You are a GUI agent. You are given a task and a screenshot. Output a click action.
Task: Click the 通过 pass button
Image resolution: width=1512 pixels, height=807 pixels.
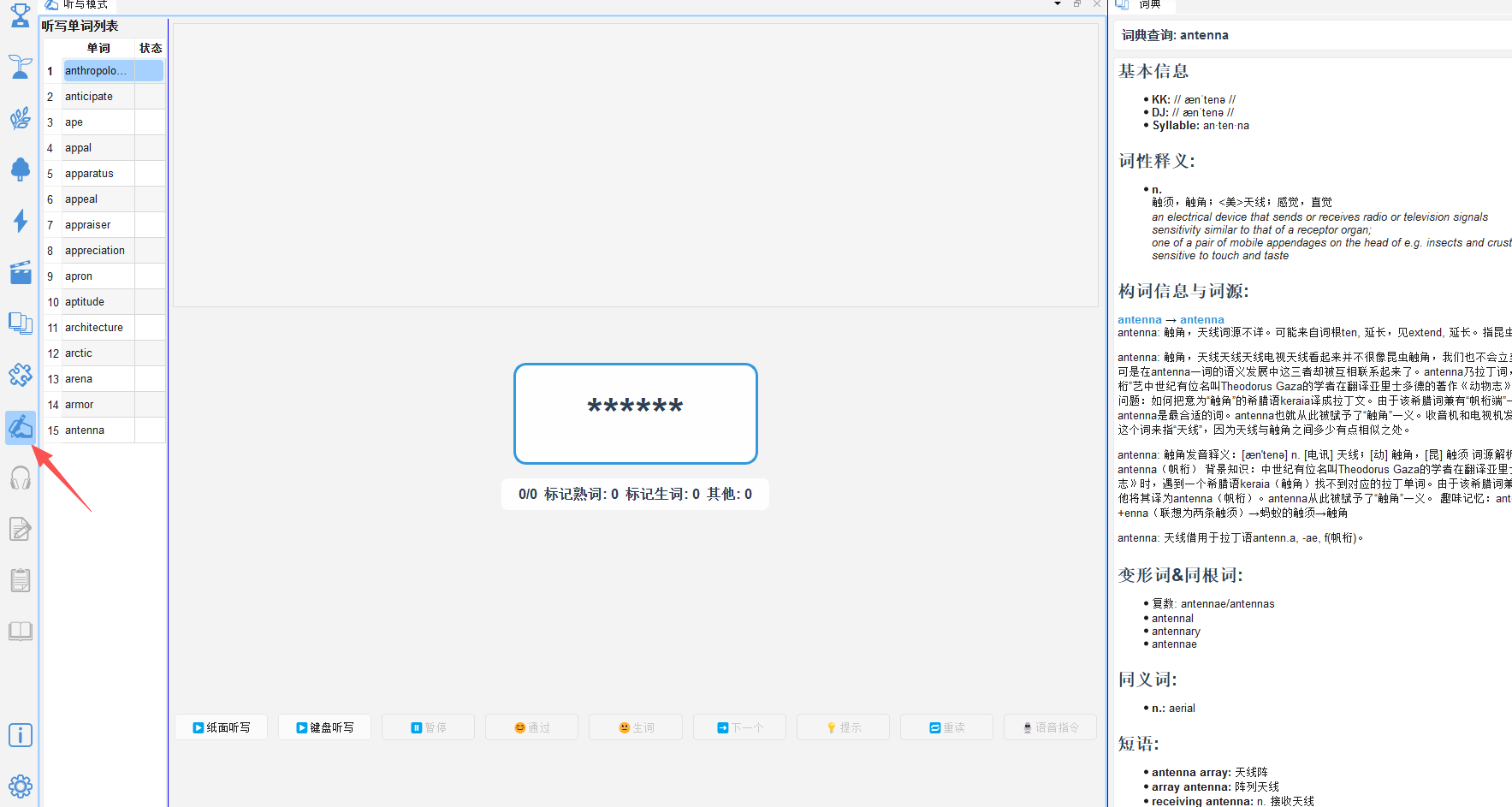(x=532, y=727)
